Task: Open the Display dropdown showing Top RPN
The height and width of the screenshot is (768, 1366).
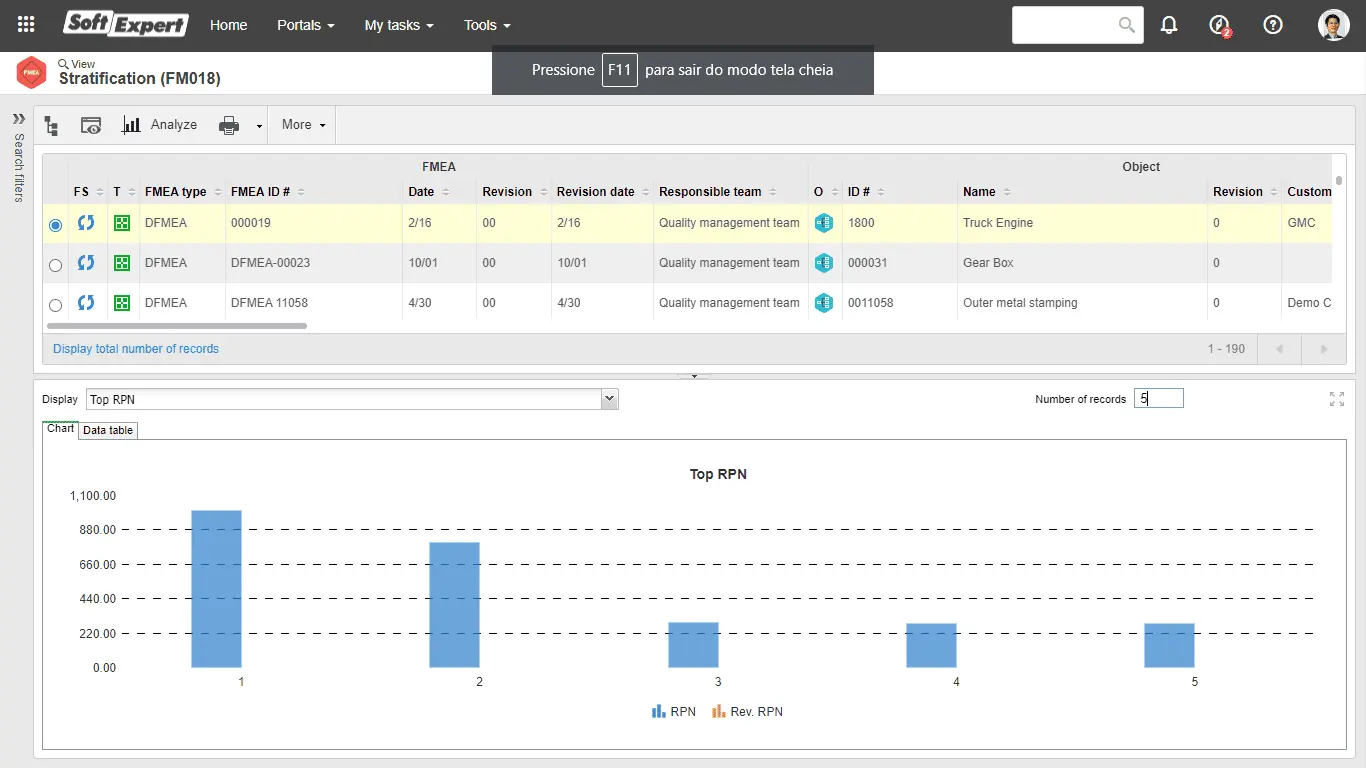Action: (609, 398)
